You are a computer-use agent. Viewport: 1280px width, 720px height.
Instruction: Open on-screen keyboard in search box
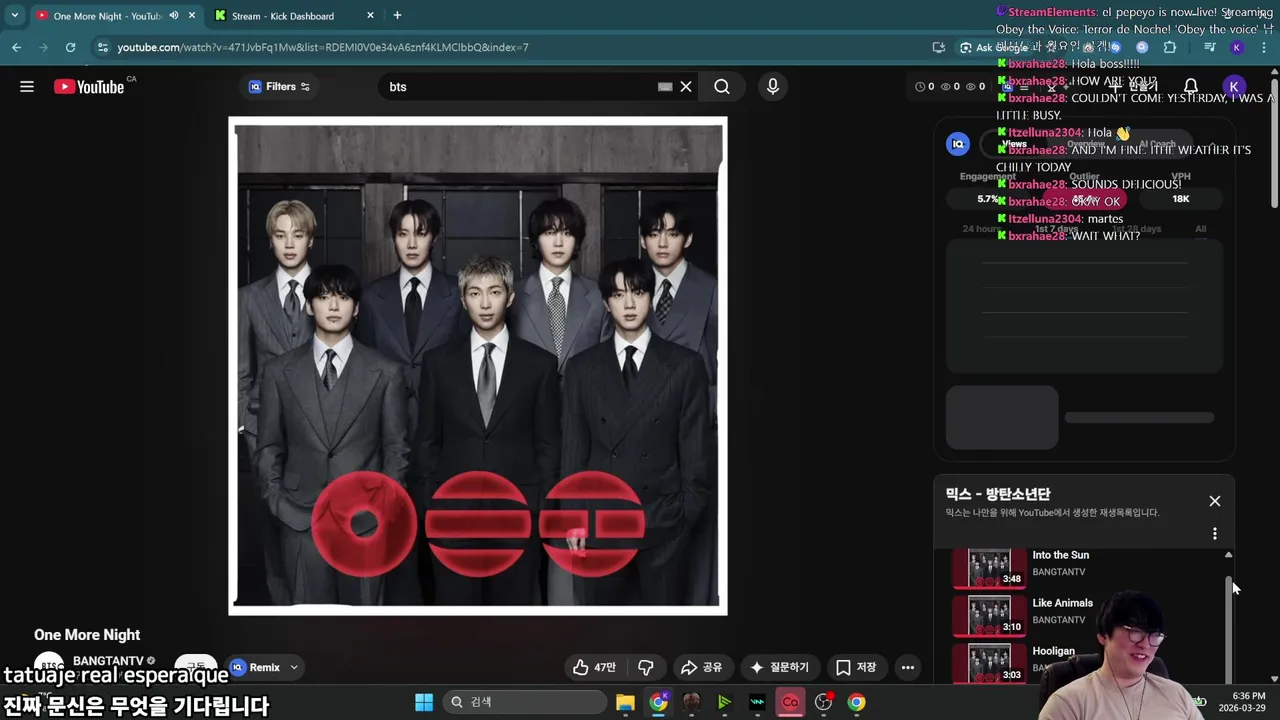coord(665,87)
